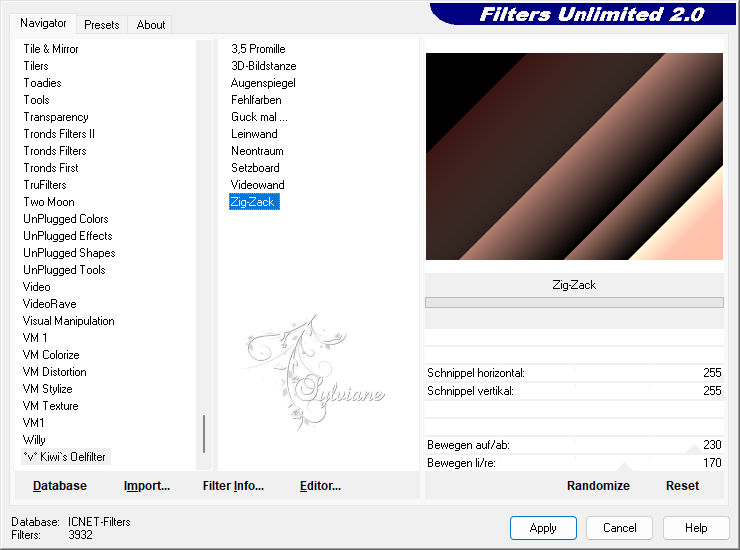This screenshot has width=740, height=550.
Task: Click Import... button
Action: tap(147, 486)
